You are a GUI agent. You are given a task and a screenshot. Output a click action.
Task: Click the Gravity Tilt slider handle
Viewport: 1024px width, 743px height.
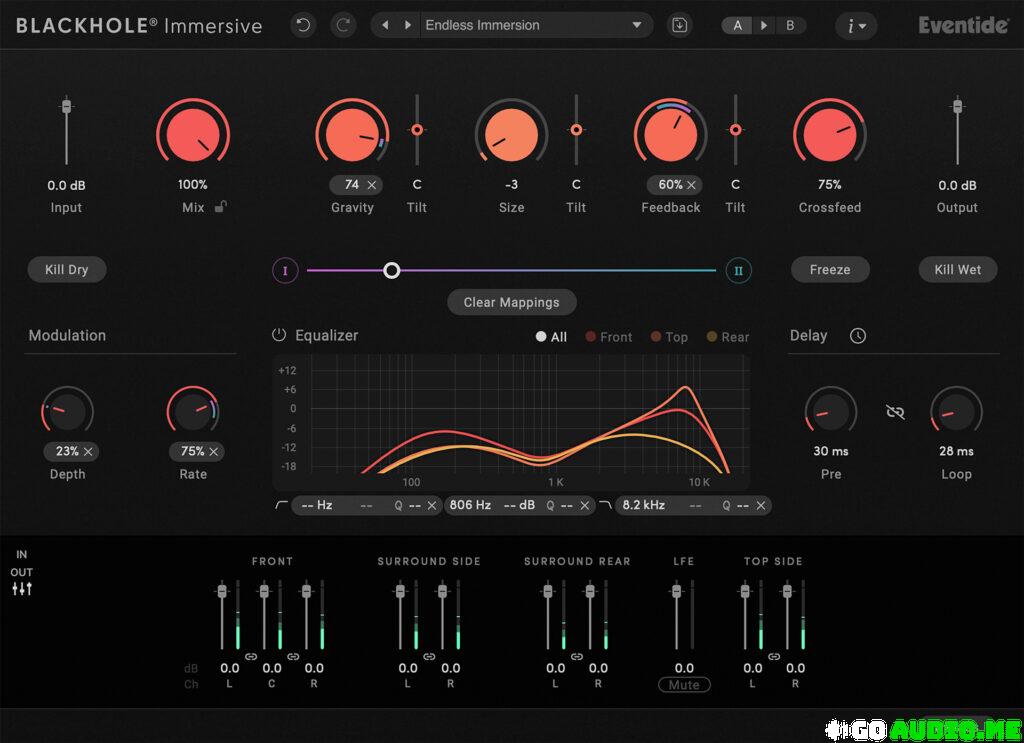click(417, 130)
